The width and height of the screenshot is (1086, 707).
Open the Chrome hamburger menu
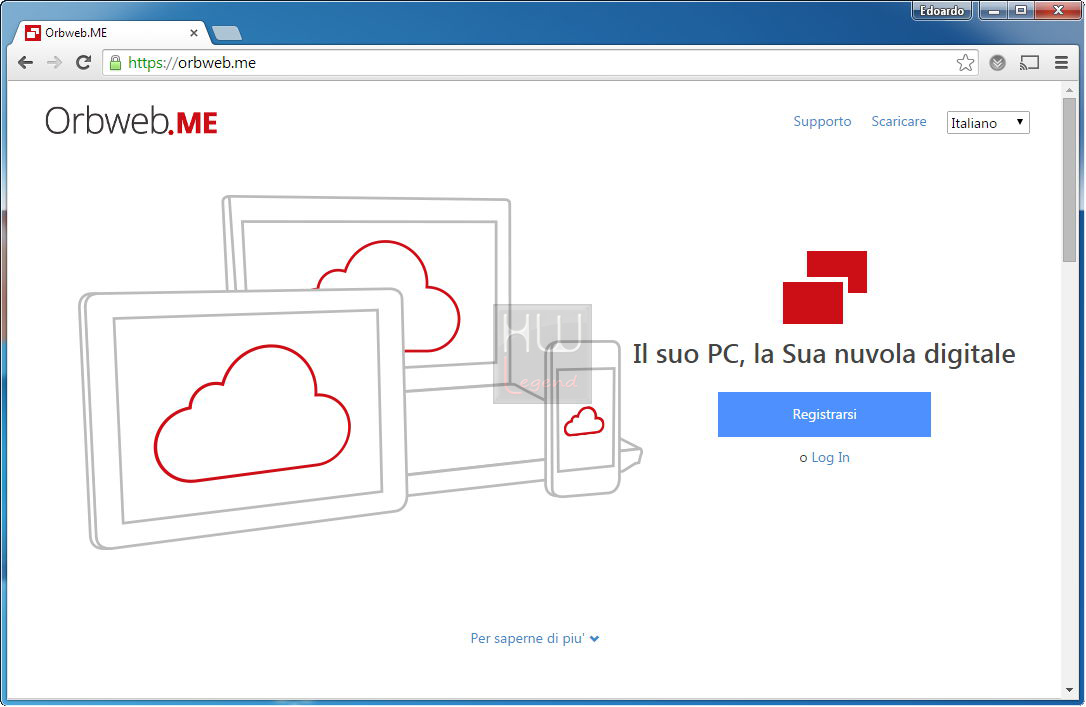tap(1061, 63)
